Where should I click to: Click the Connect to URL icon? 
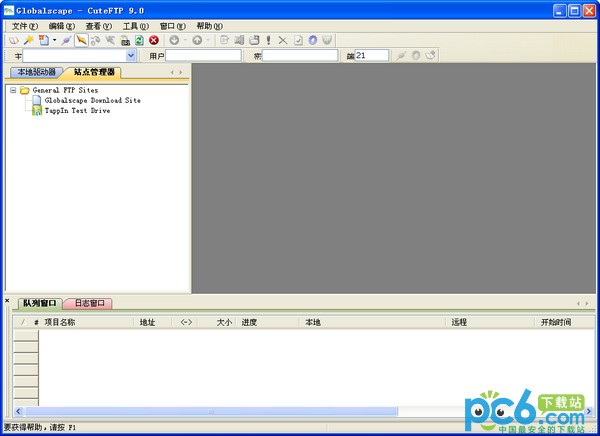click(125, 40)
